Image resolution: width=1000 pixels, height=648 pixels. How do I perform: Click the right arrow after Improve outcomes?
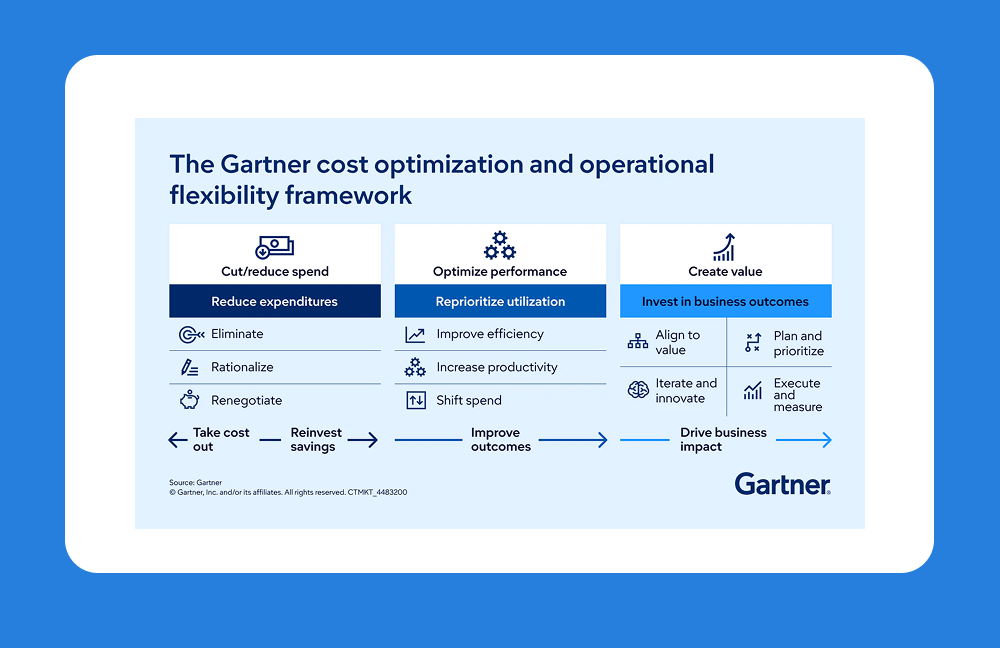(573, 439)
